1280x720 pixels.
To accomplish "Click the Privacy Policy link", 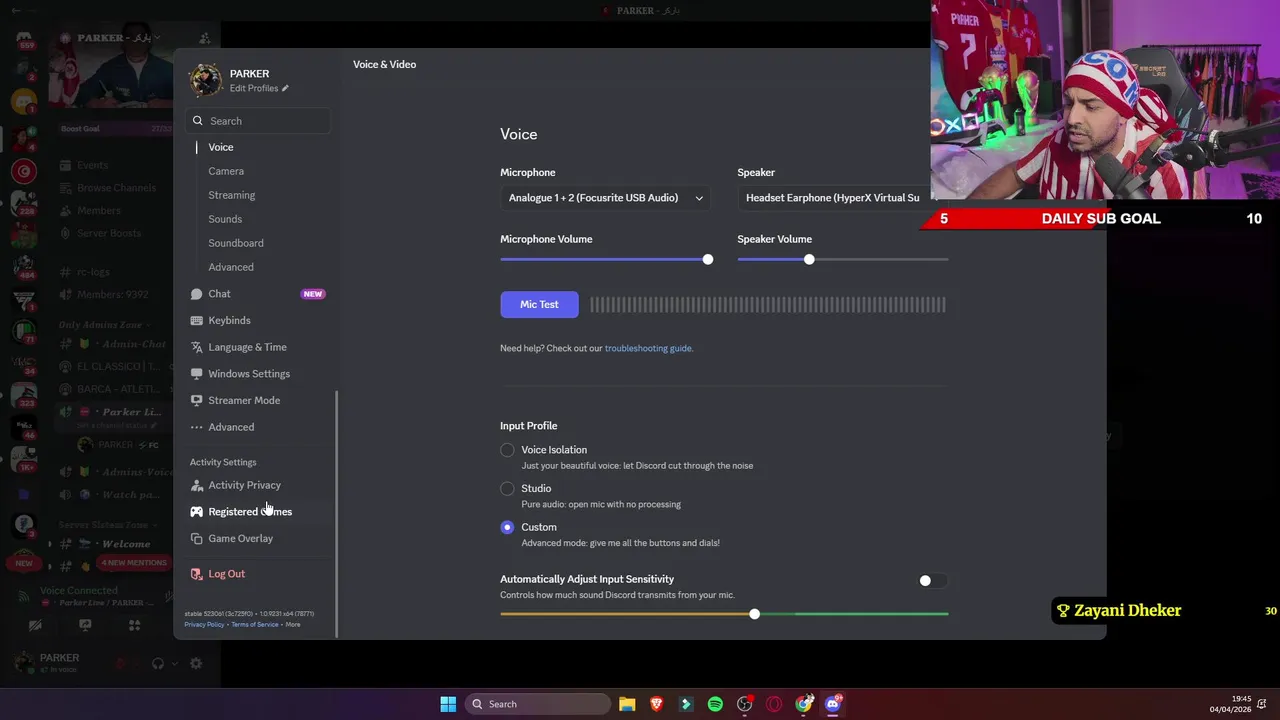I will pos(204,624).
